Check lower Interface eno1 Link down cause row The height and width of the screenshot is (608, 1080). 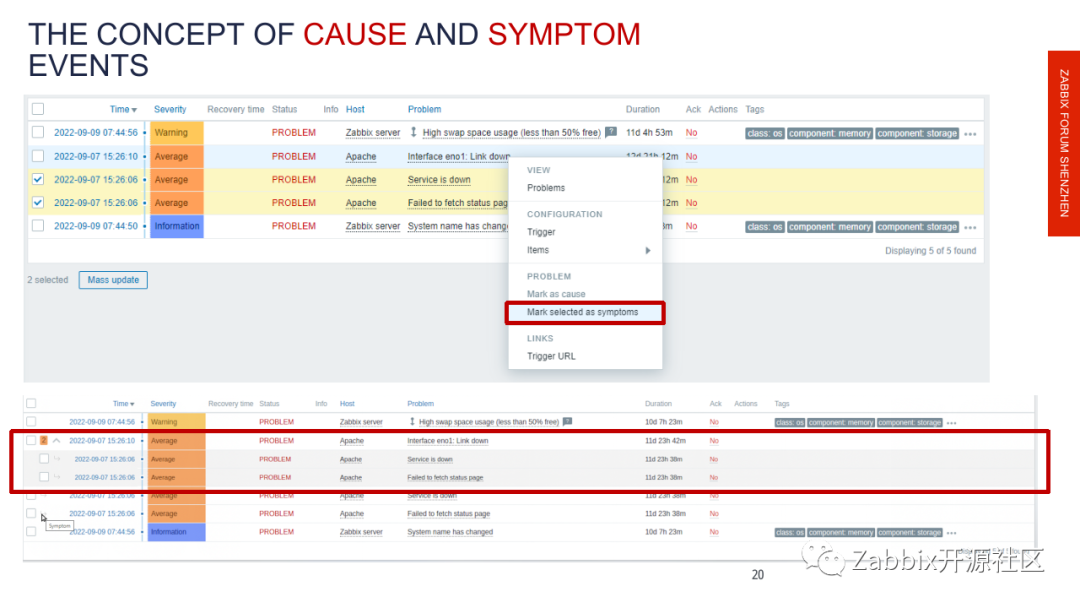(31, 441)
